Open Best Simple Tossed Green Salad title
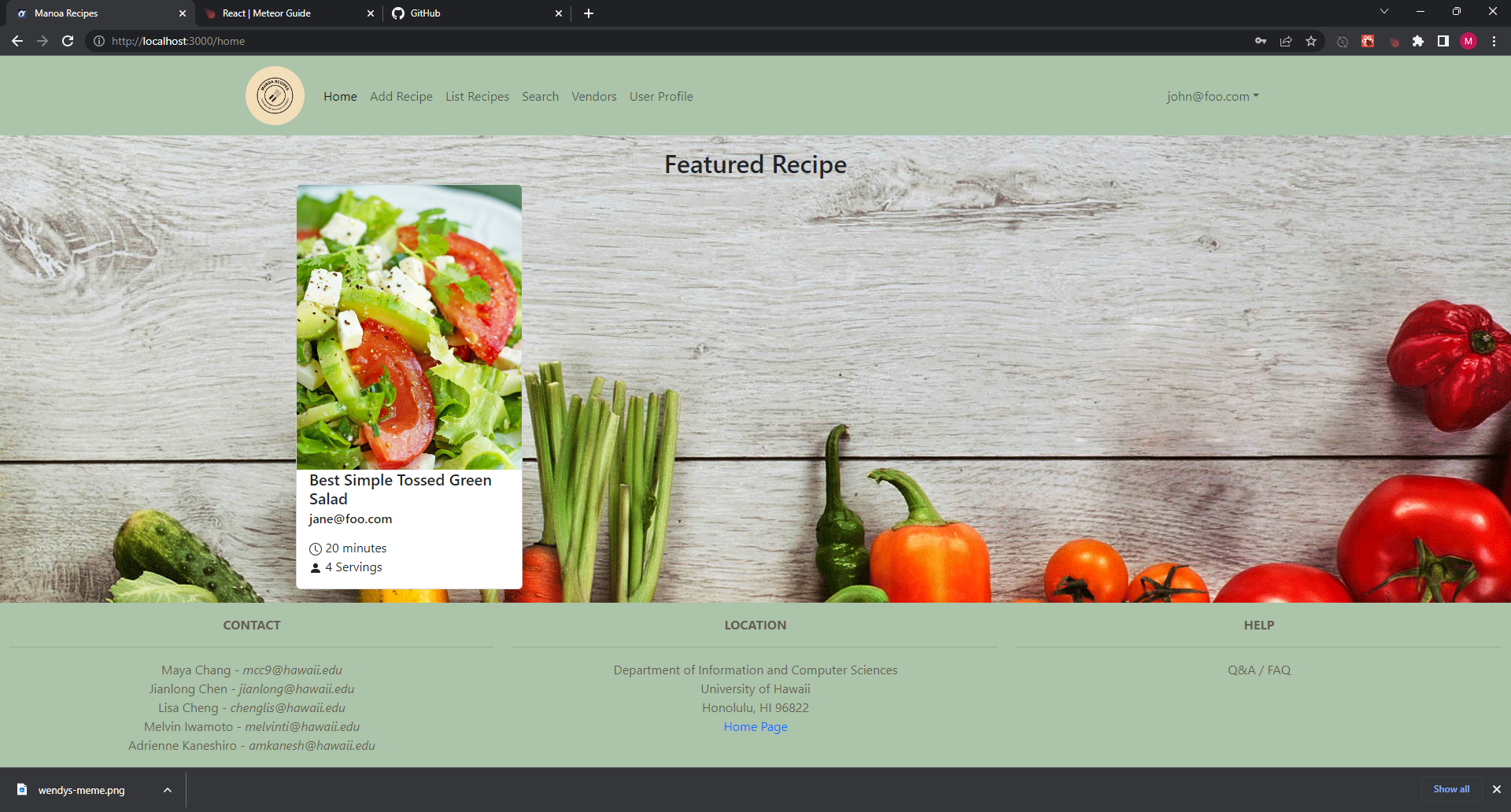The width and height of the screenshot is (1511, 812). pyautogui.click(x=401, y=489)
